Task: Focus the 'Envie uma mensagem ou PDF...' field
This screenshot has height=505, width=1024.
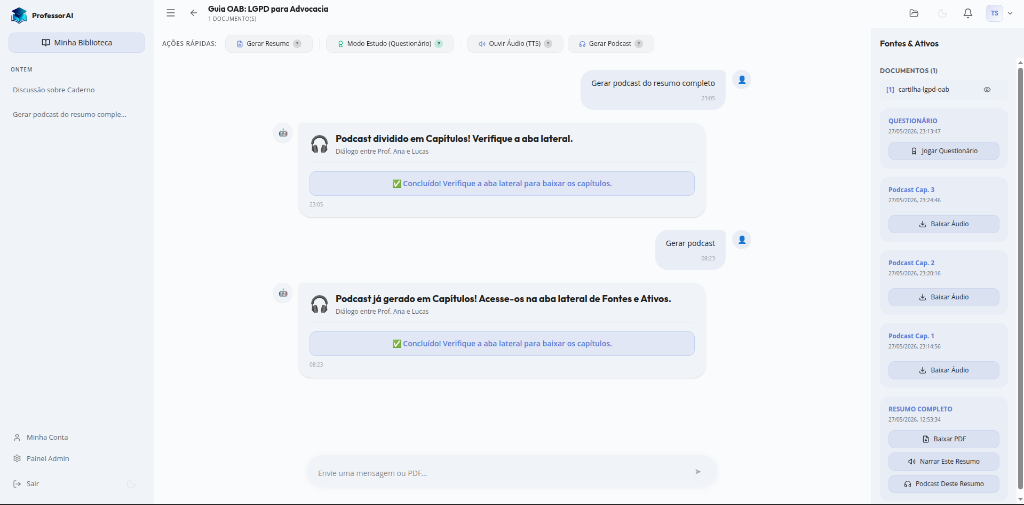Action: pyautogui.click(x=501, y=472)
